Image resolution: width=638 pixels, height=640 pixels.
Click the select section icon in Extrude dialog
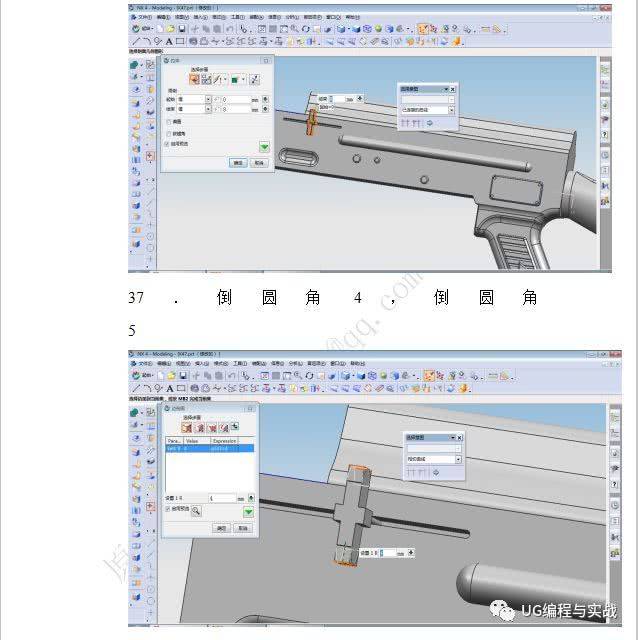(x=193, y=78)
